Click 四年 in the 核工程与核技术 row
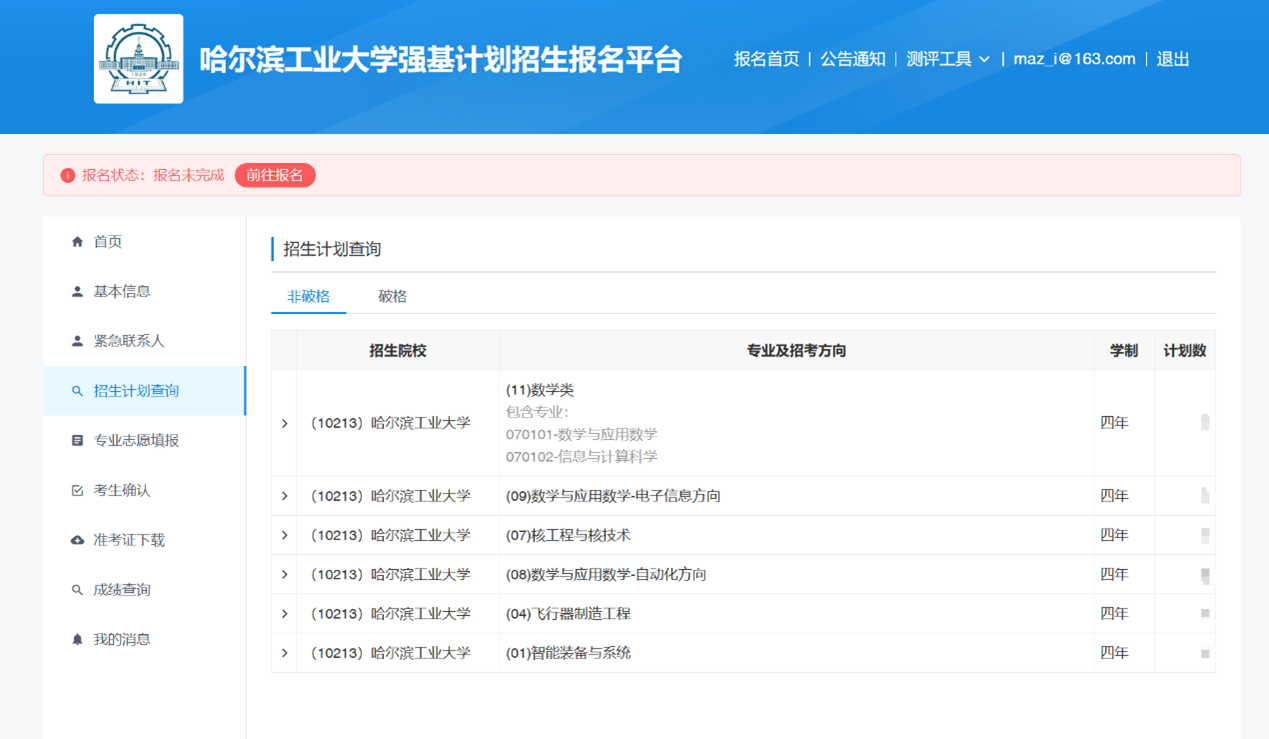Image resolution: width=1269 pixels, height=739 pixels. [x=1114, y=535]
